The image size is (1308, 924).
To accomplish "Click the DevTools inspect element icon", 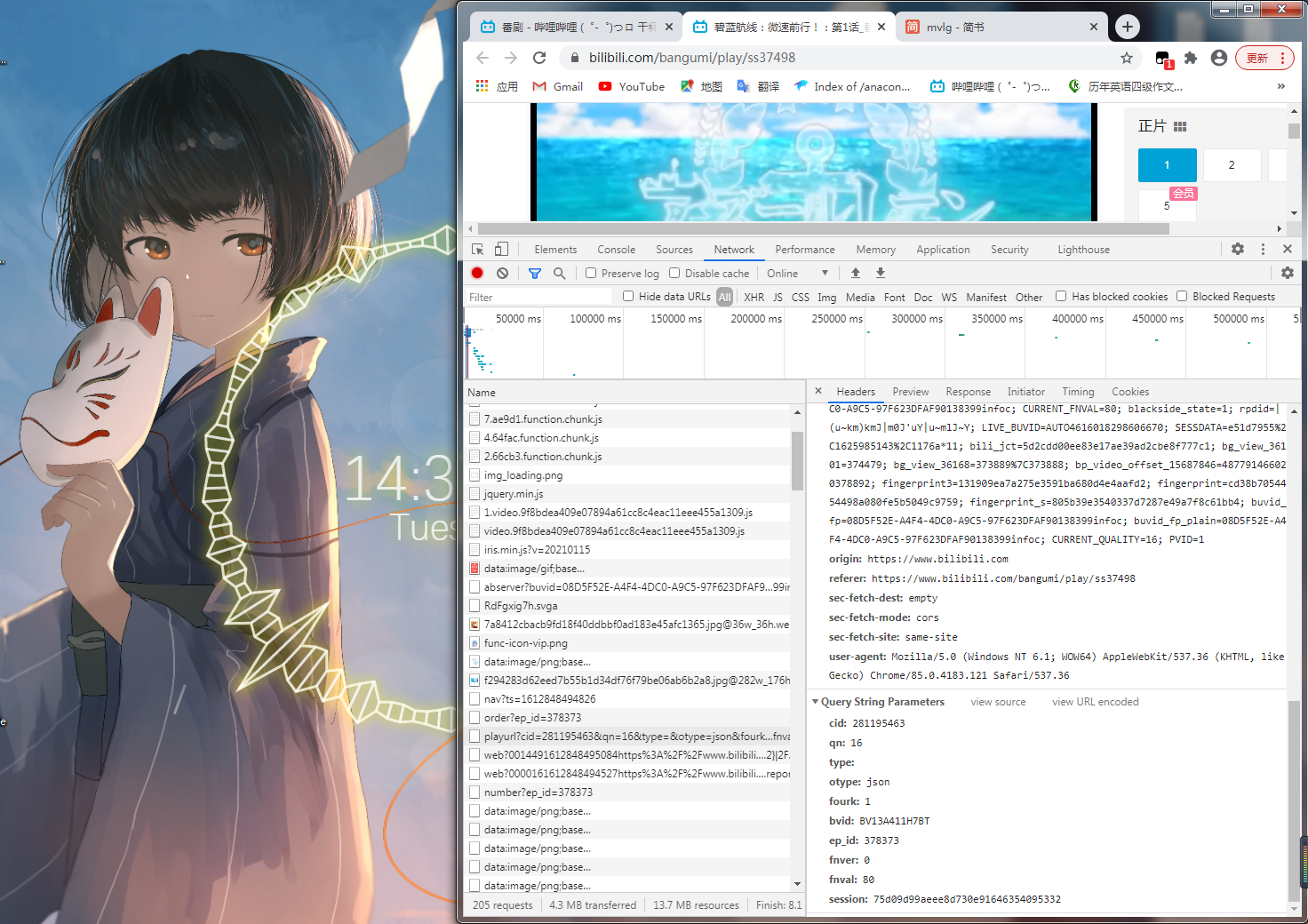I will (478, 250).
